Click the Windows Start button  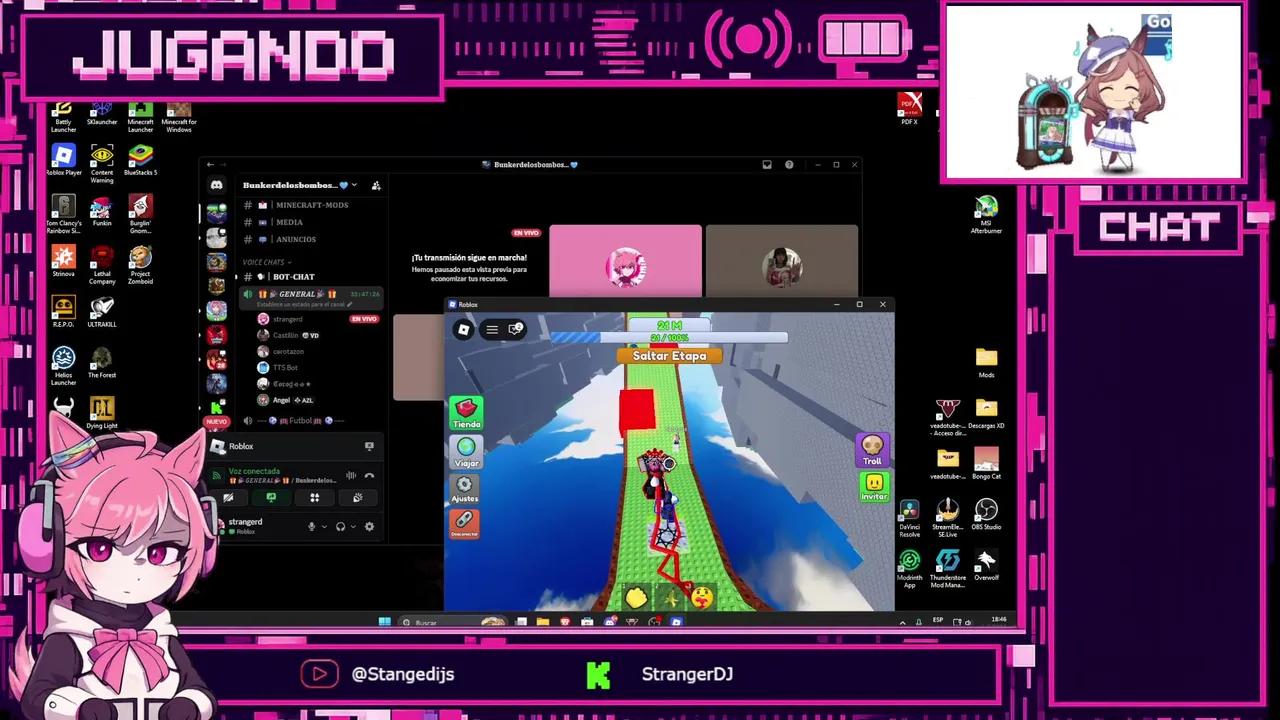point(384,622)
